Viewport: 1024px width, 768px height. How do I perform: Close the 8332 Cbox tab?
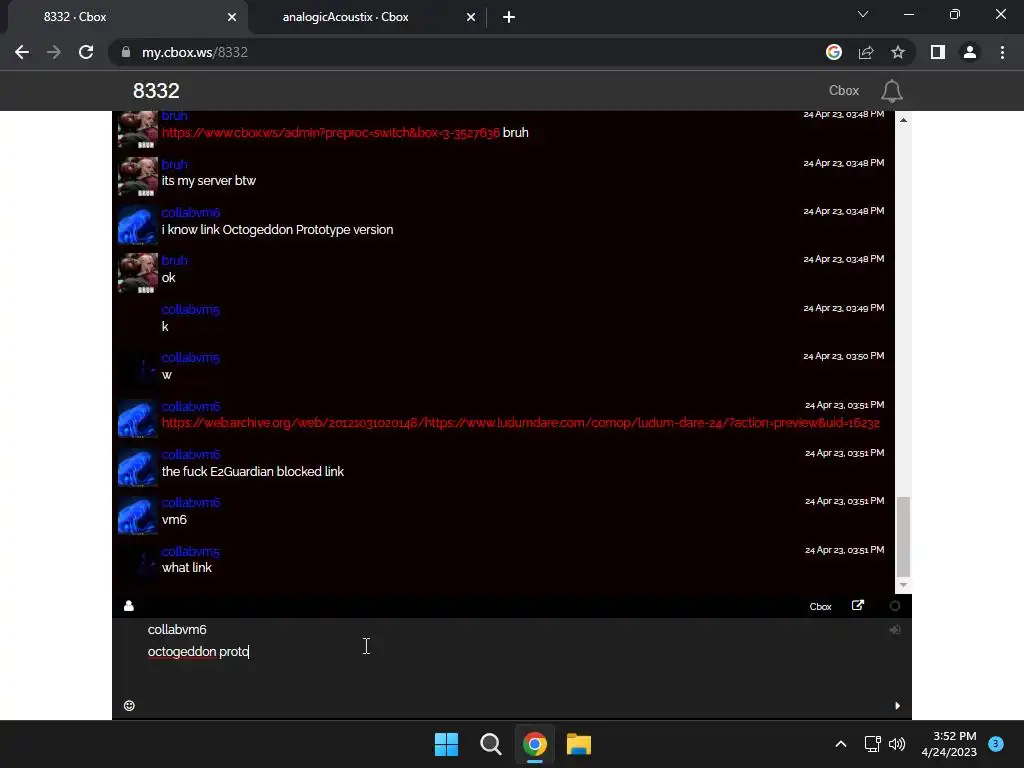pyautogui.click(x=232, y=17)
